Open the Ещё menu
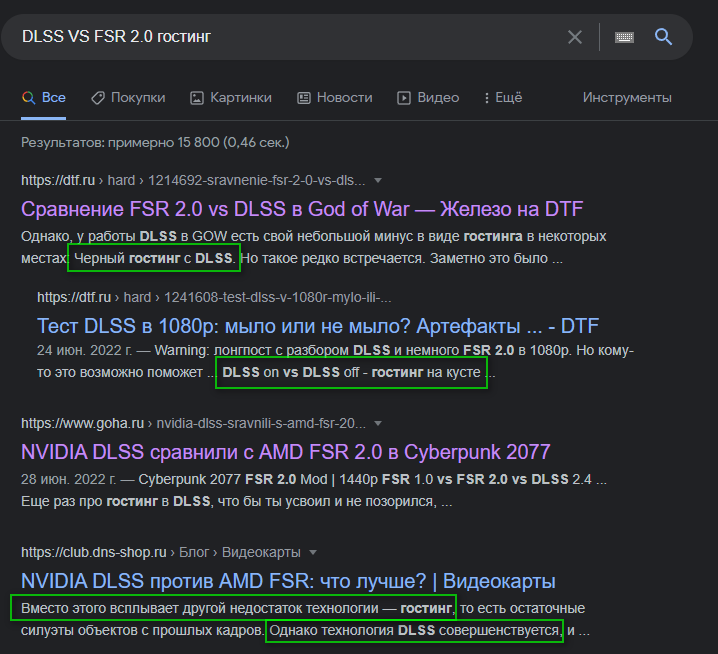 tap(503, 98)
